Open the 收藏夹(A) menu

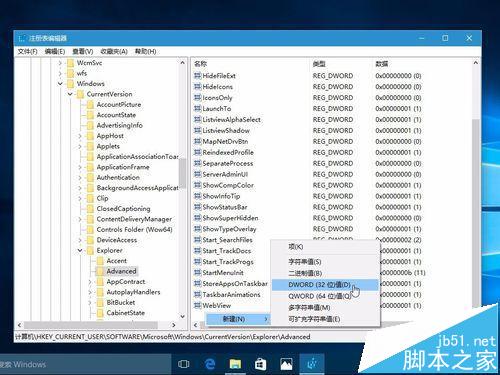(x=114, y=51)
